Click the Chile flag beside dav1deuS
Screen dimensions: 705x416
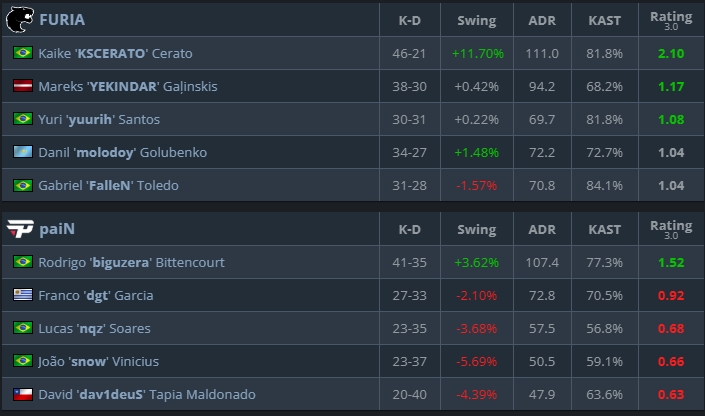point(22,394)
